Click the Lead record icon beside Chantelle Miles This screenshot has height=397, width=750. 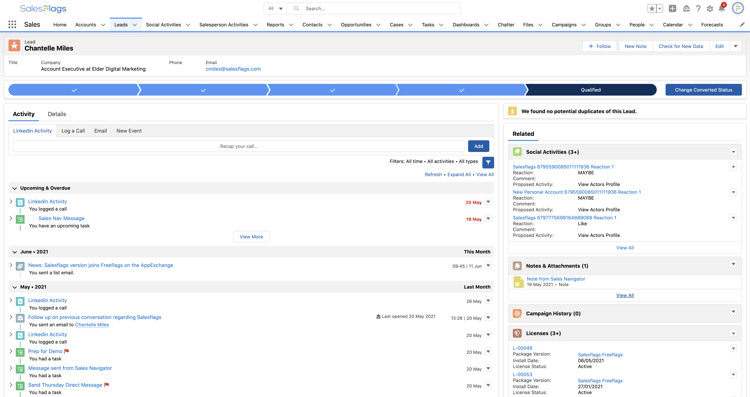pos(14,45)
